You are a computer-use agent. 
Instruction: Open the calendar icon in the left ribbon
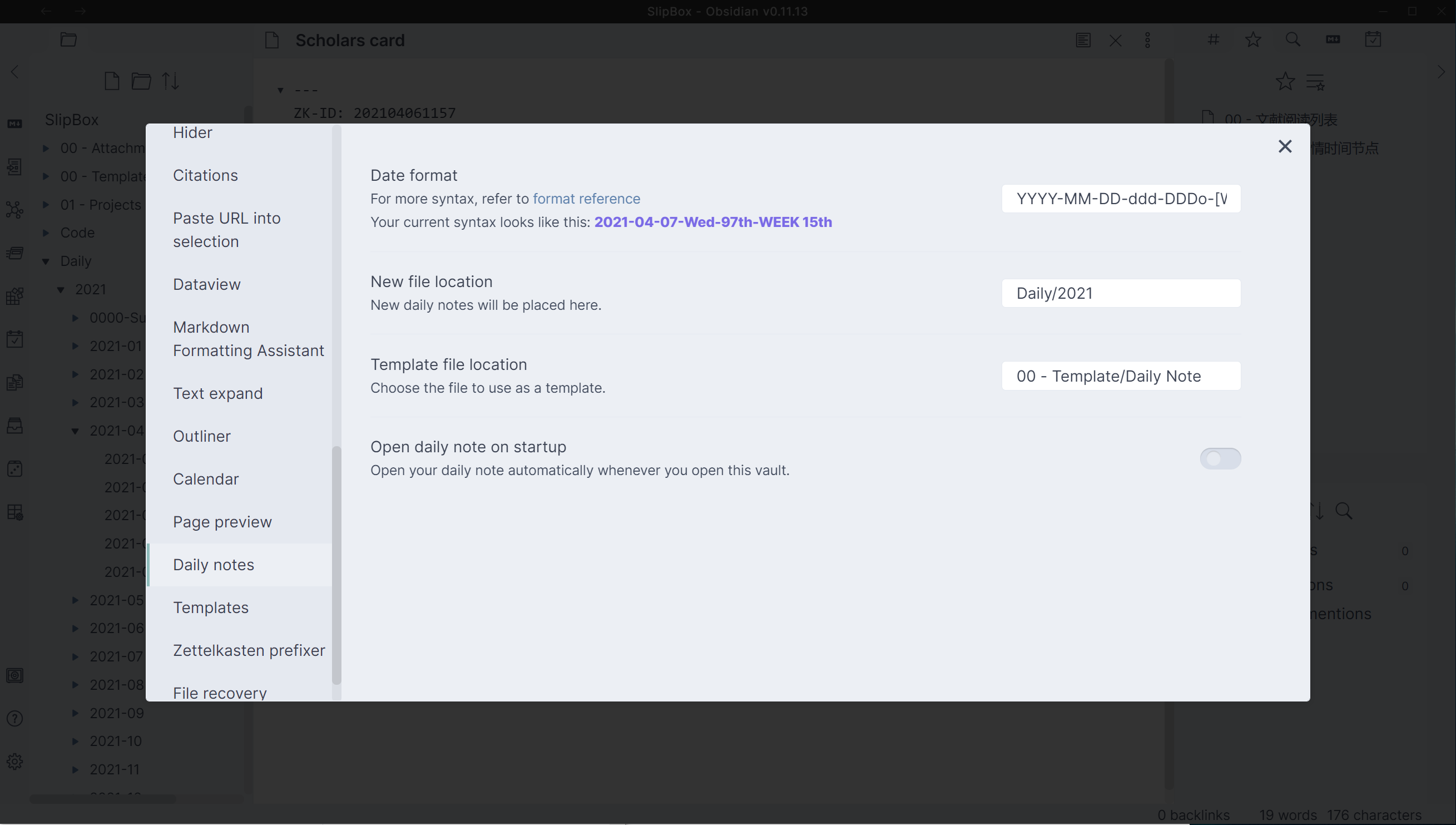pos(14,339)
